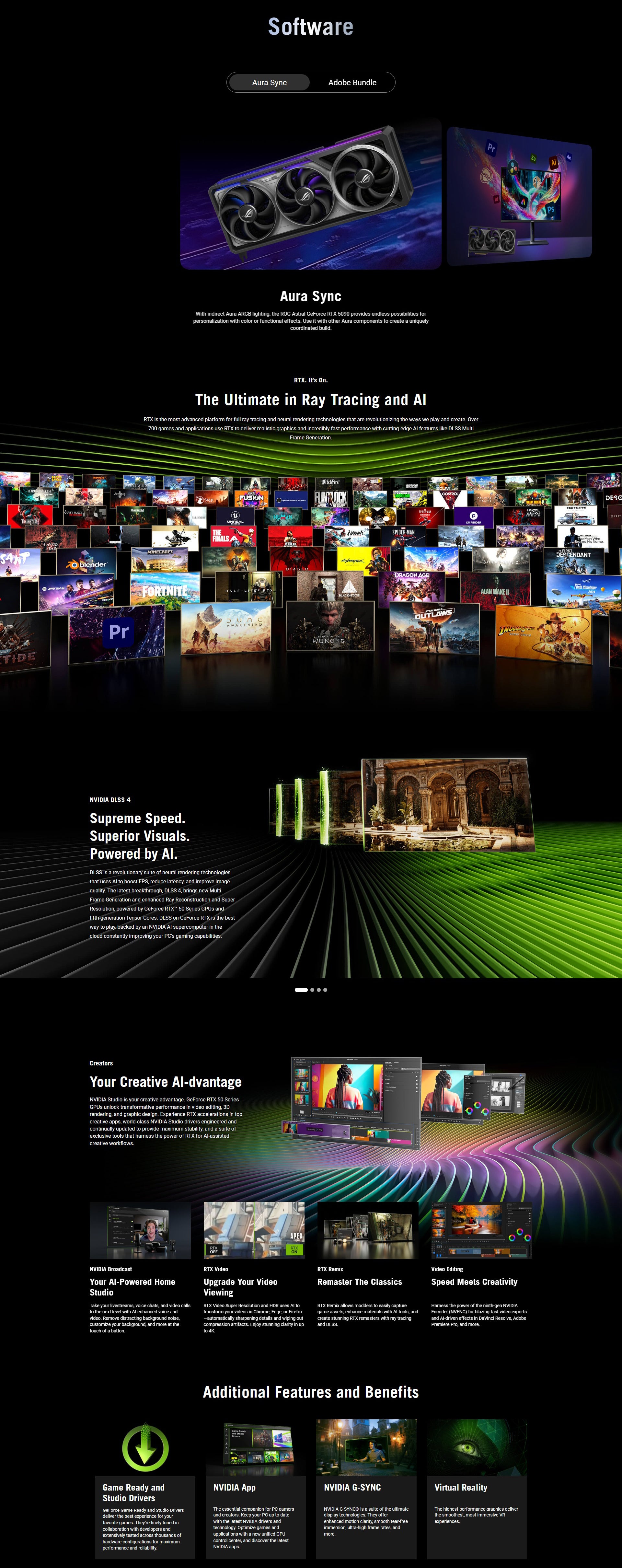Click the Black Myth Wukong tile
This screenshot has width=622, height=1568.
click(330, 625)
